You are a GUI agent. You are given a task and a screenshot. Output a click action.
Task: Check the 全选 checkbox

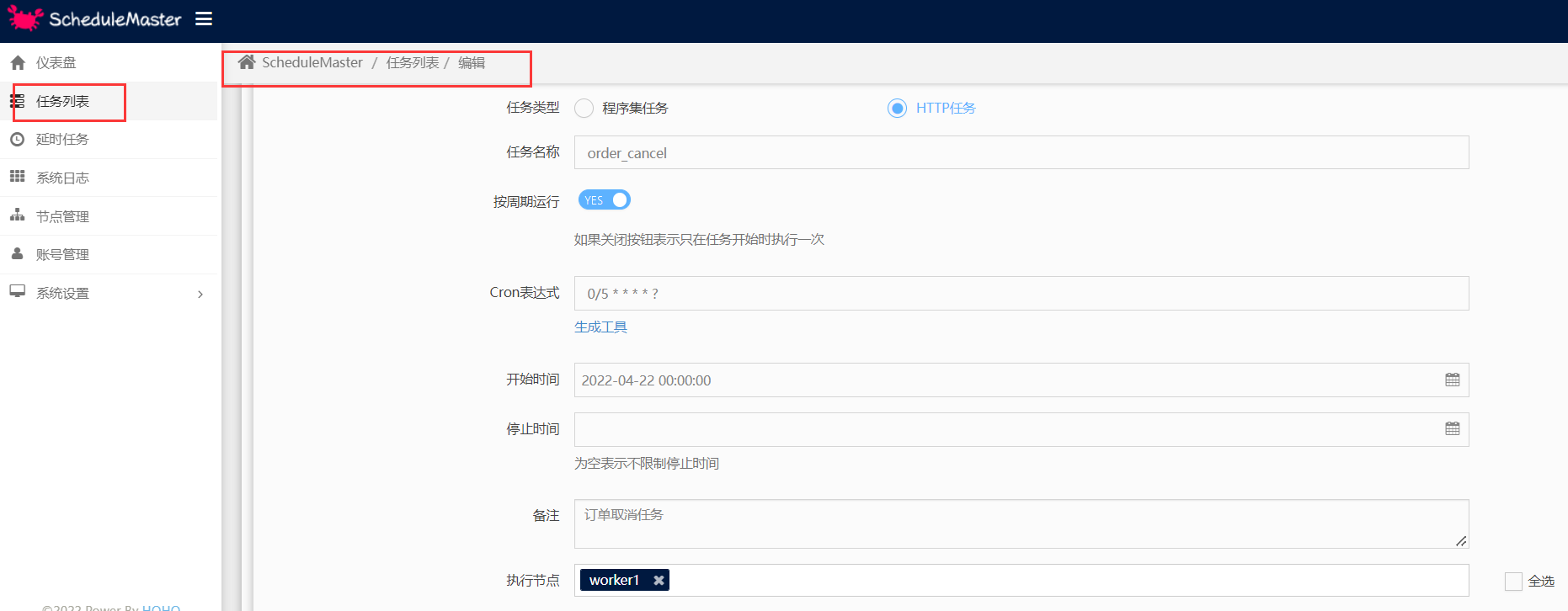[1513, 581]
